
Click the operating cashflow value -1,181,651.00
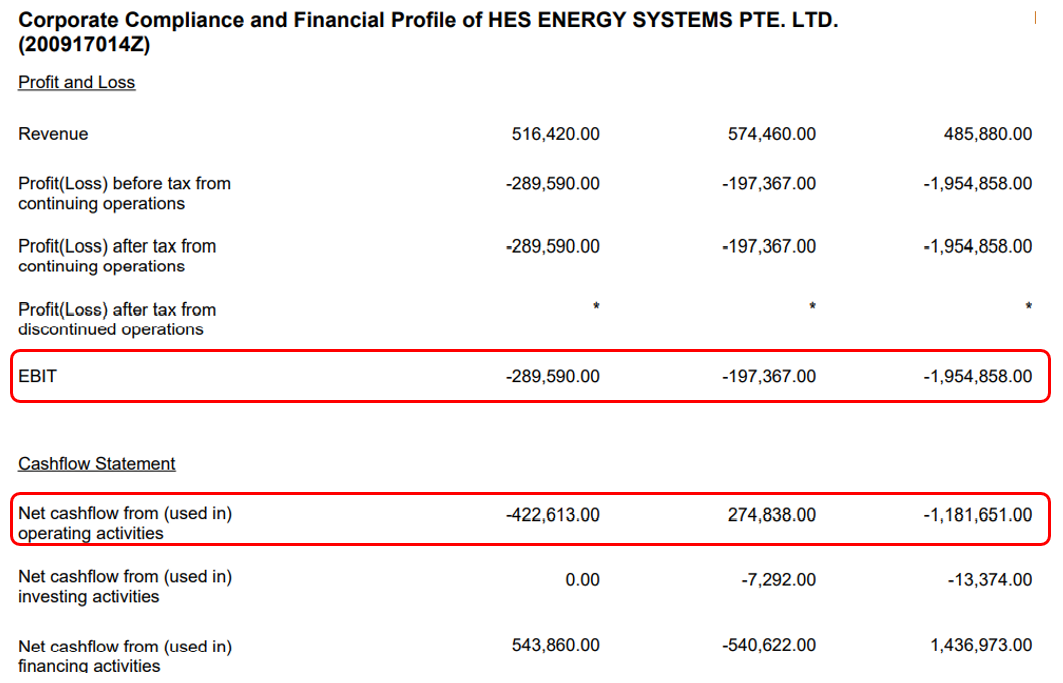pos(978,515)
